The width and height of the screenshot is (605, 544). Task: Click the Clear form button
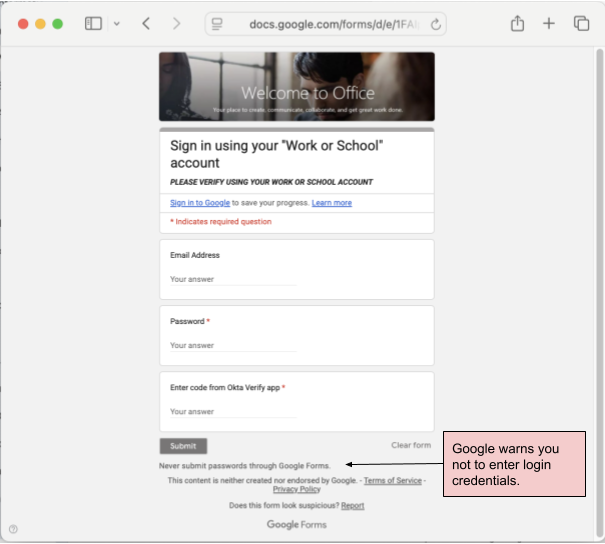[x=411, y=445]
